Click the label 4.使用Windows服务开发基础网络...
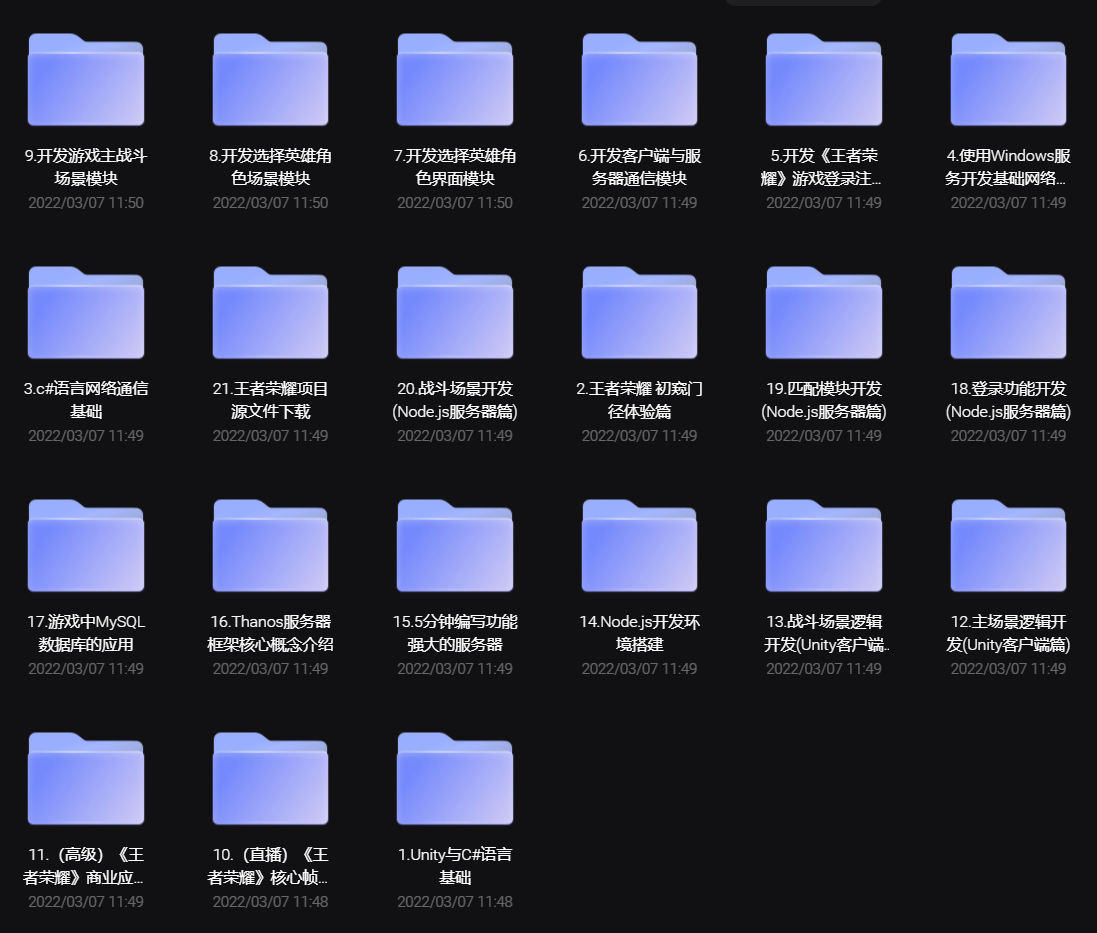 (1008, 167)
